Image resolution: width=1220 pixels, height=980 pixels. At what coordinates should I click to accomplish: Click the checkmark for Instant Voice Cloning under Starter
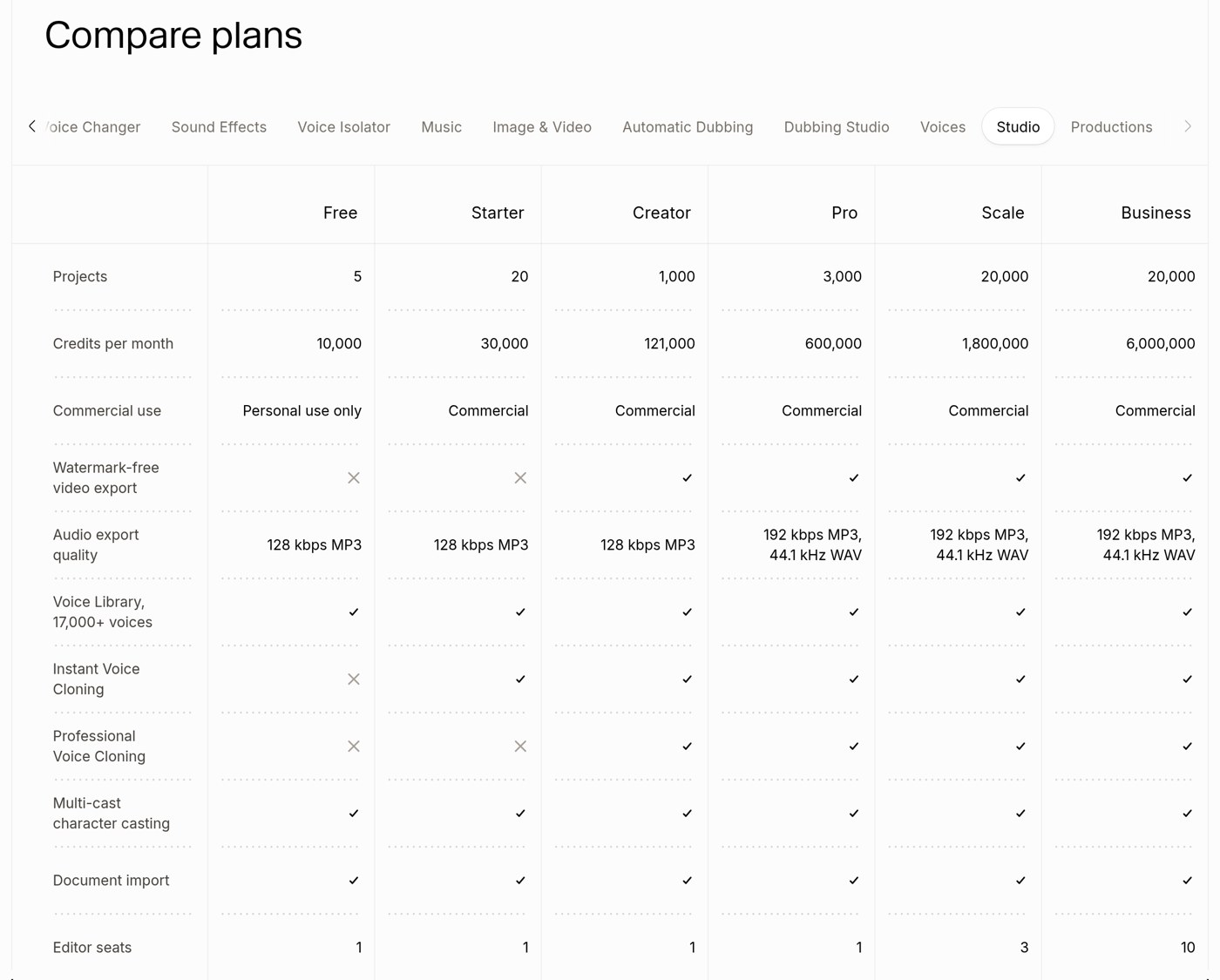(521, 679)
